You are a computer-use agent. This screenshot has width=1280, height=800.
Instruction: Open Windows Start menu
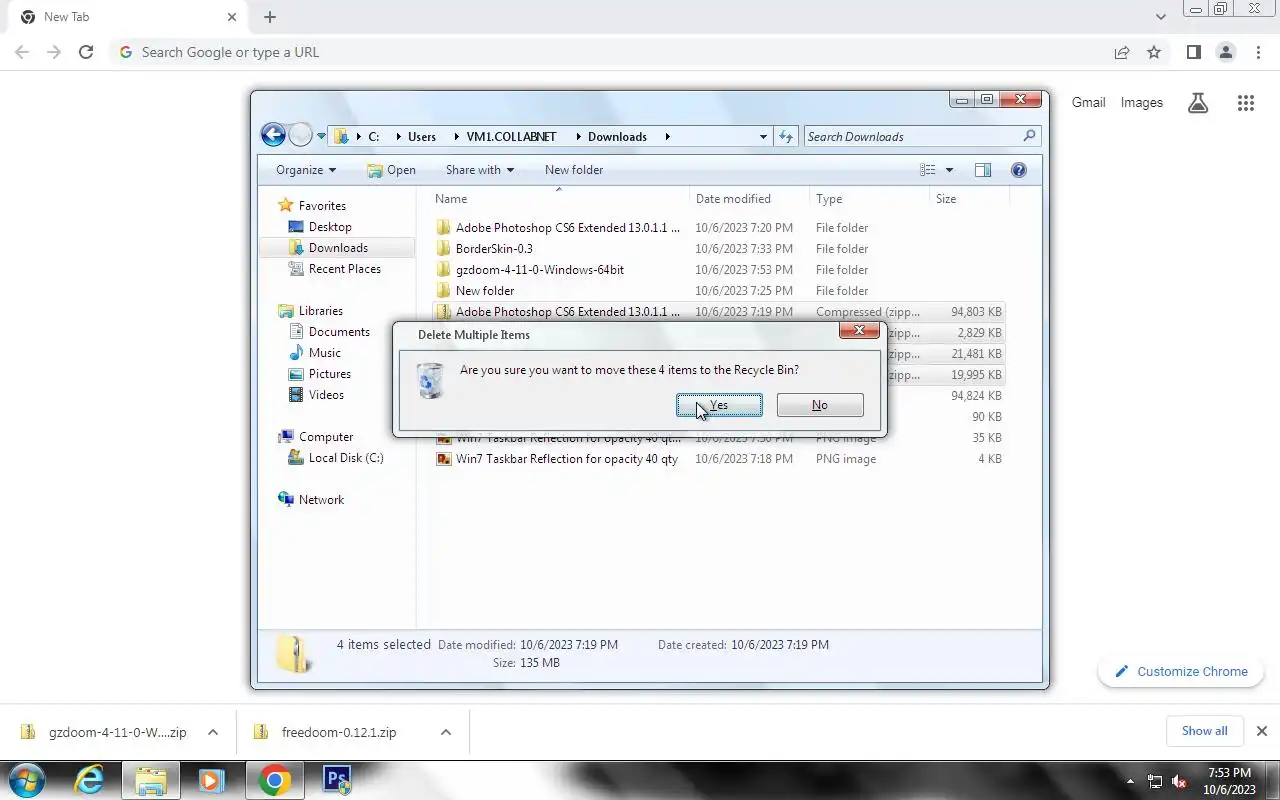pos(26,780)
